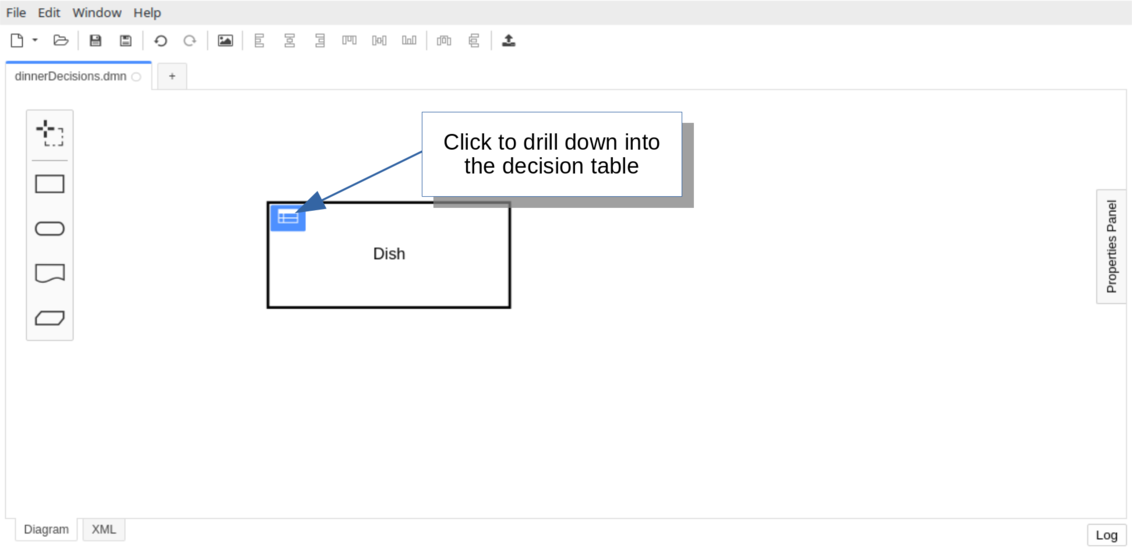Select the Decision rectangle shape in palette
The image size is (1132, 552).
(49, 184)
